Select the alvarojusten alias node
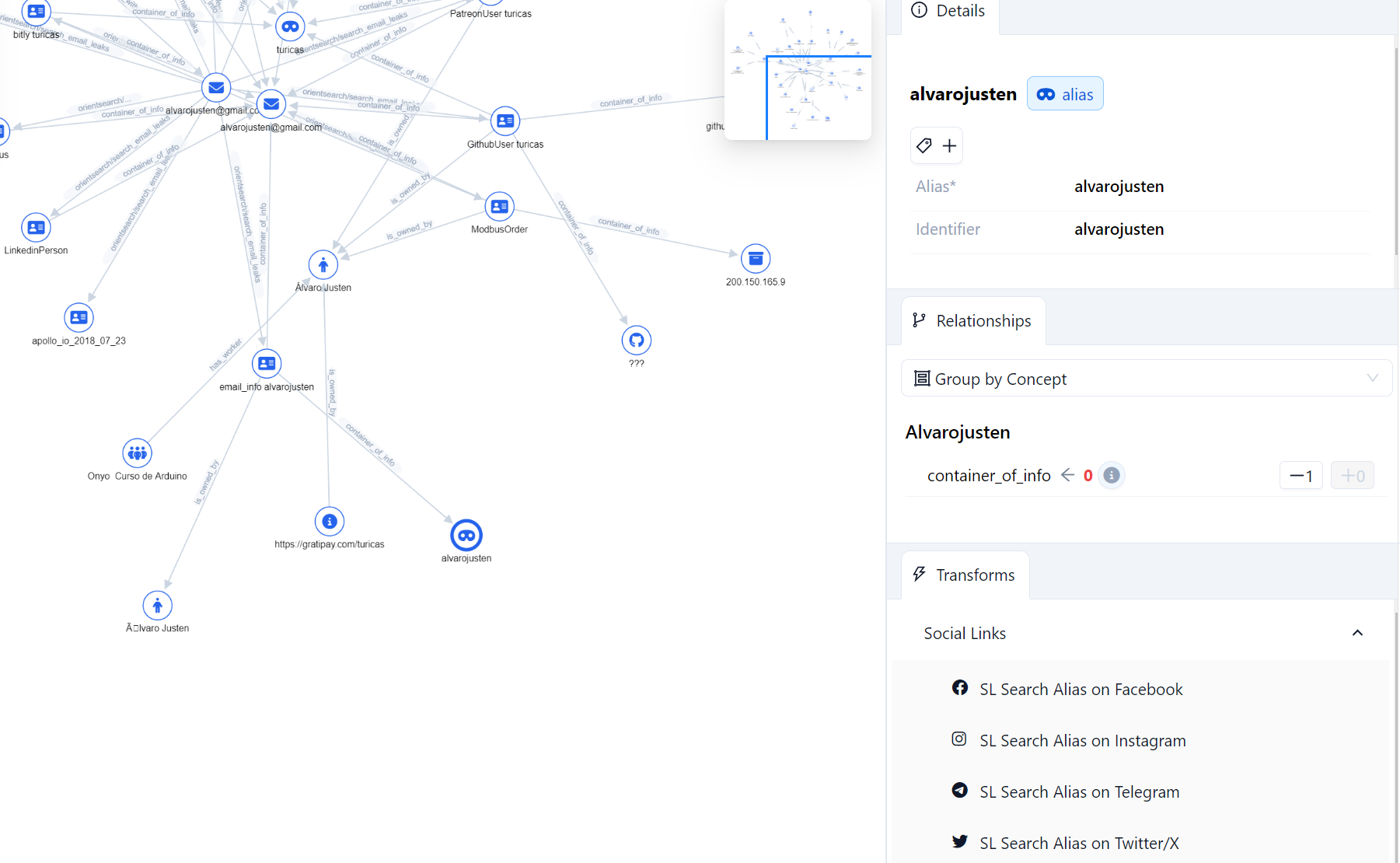Screen dimensions: 1400x863 tap(466, 535)
